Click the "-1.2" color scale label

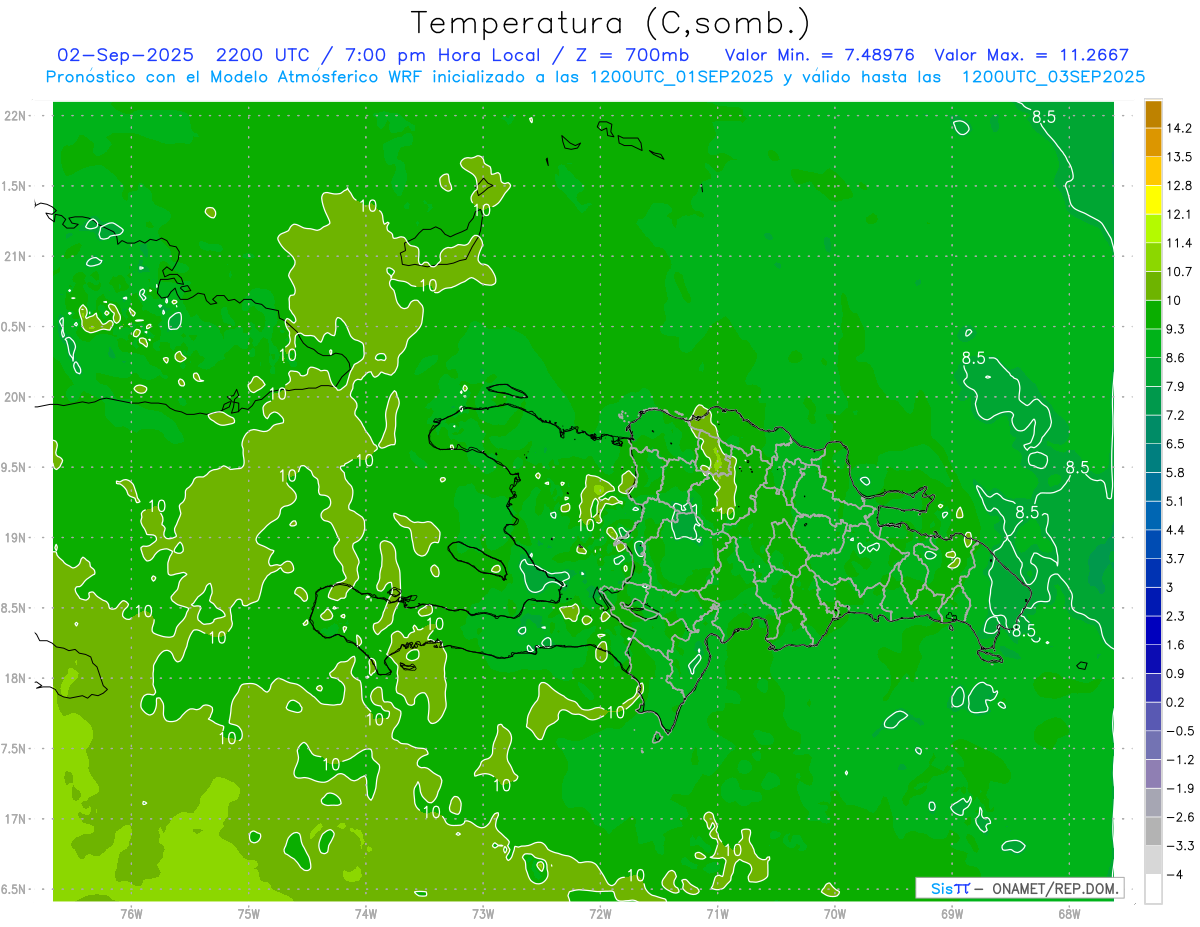1180,760
